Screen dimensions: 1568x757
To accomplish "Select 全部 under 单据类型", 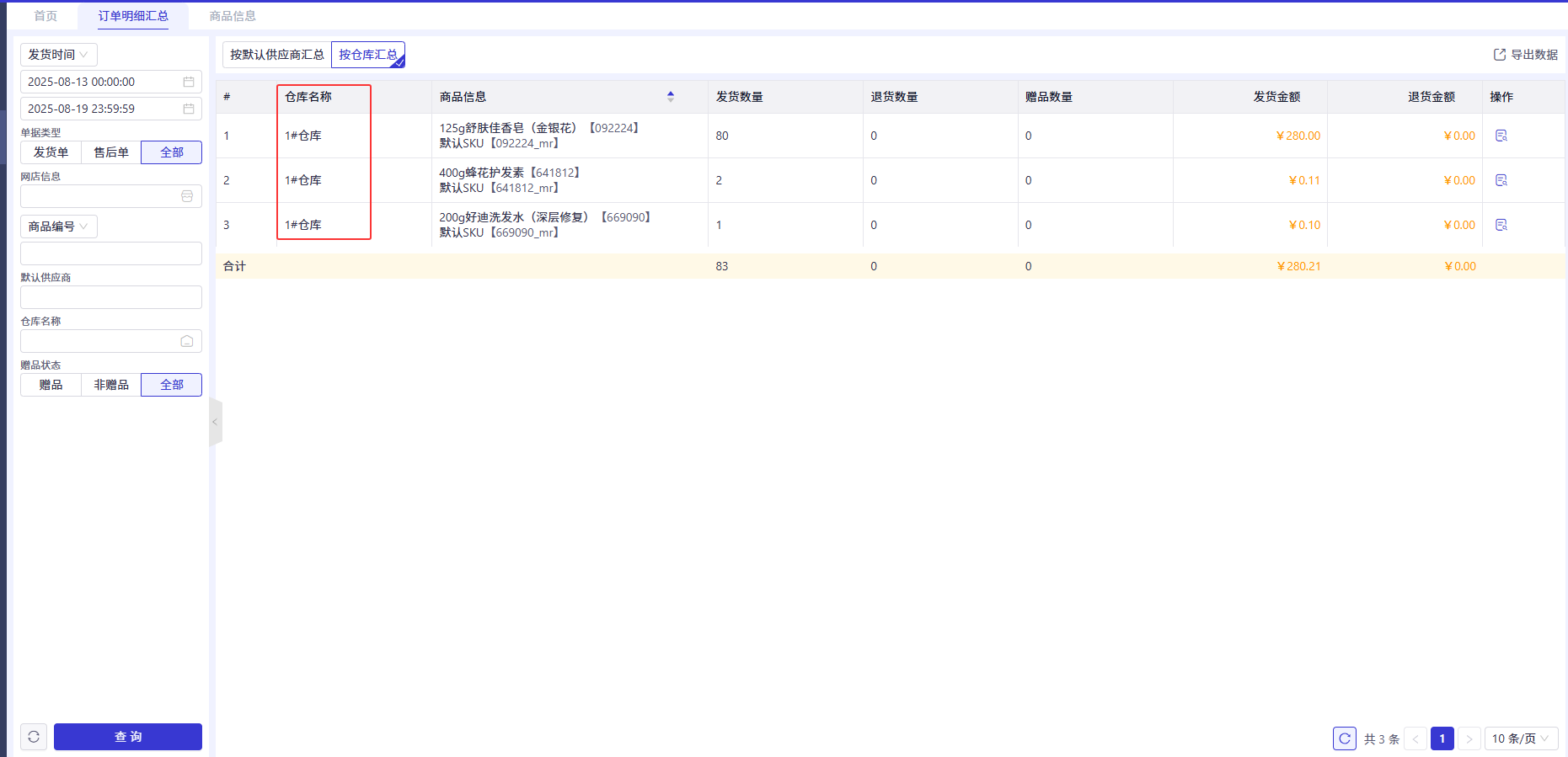I will [172, 152].
